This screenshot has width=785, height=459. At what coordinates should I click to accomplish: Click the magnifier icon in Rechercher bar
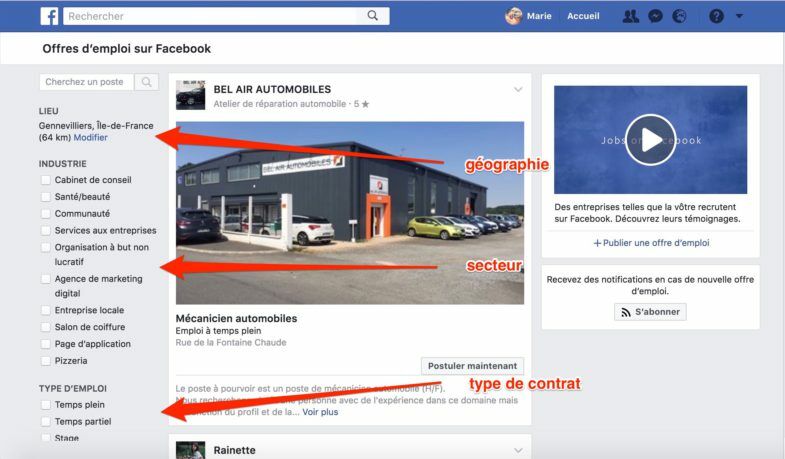pyautogui.click(x=372, y=16)
